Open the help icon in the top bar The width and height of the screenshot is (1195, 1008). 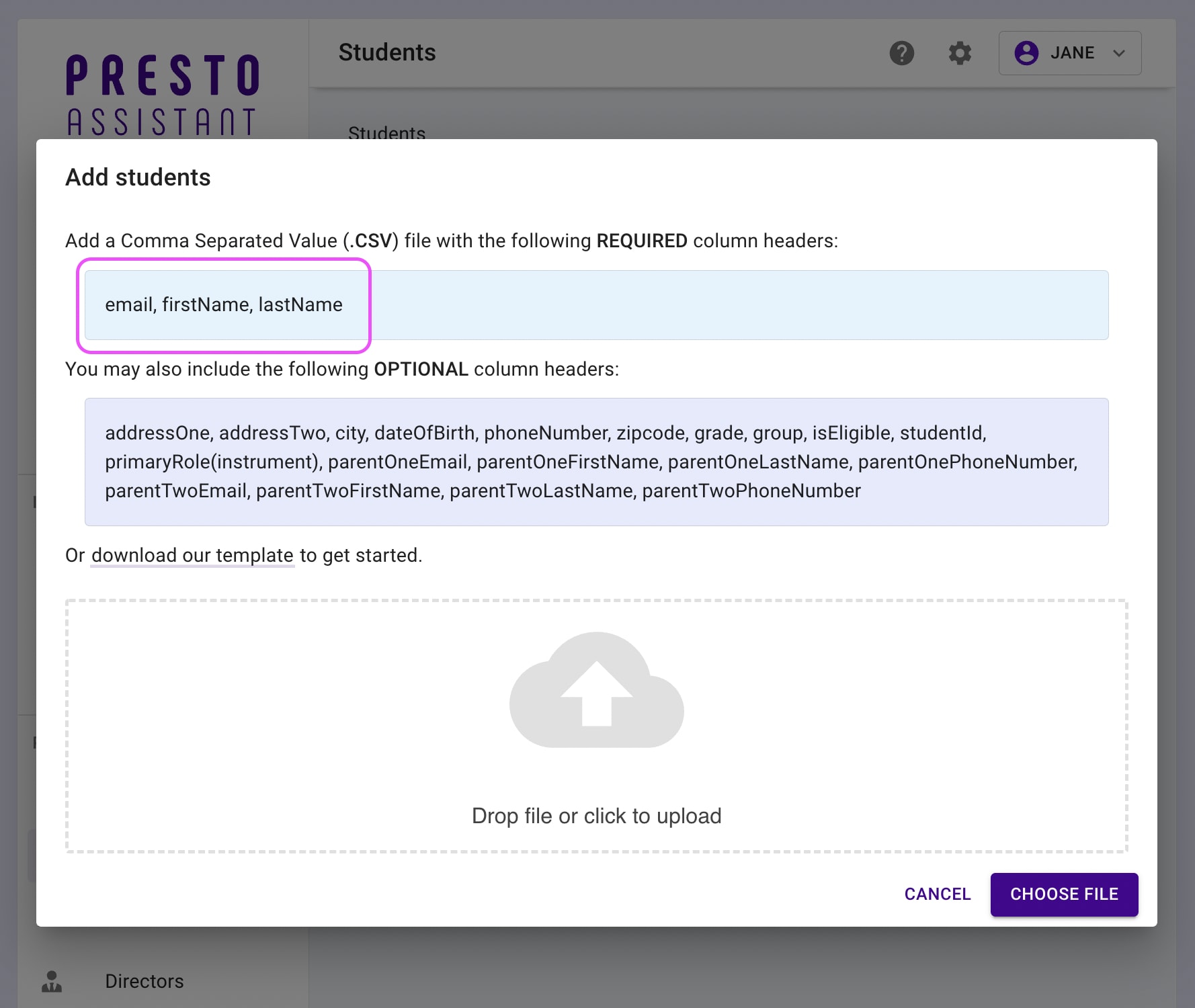[903, 52]
